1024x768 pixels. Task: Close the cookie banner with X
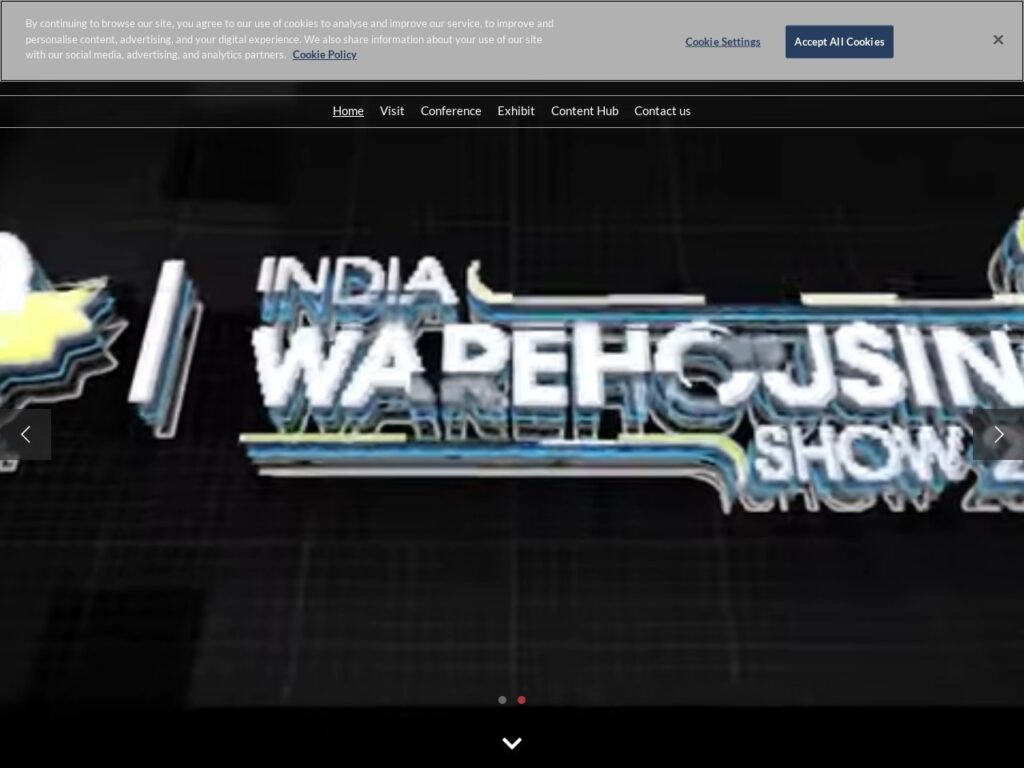pos(997,40)
